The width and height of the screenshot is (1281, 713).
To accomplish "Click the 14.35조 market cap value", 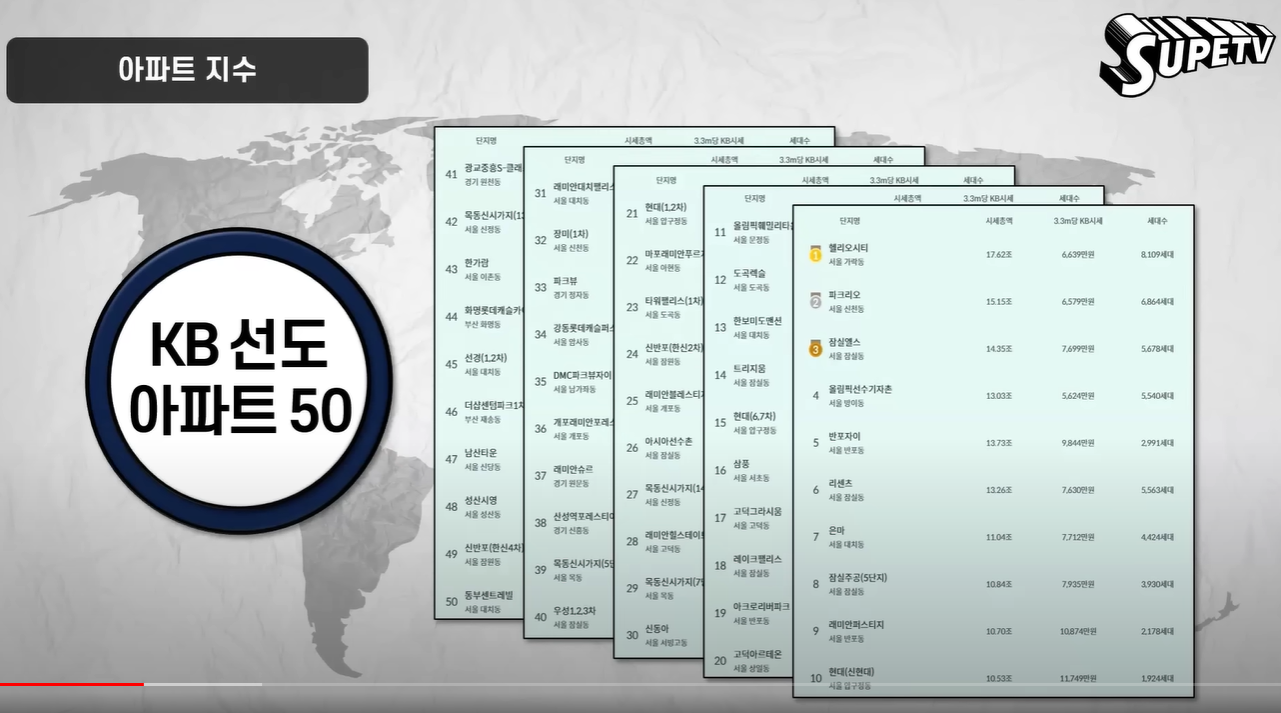I will coord(999,349).
